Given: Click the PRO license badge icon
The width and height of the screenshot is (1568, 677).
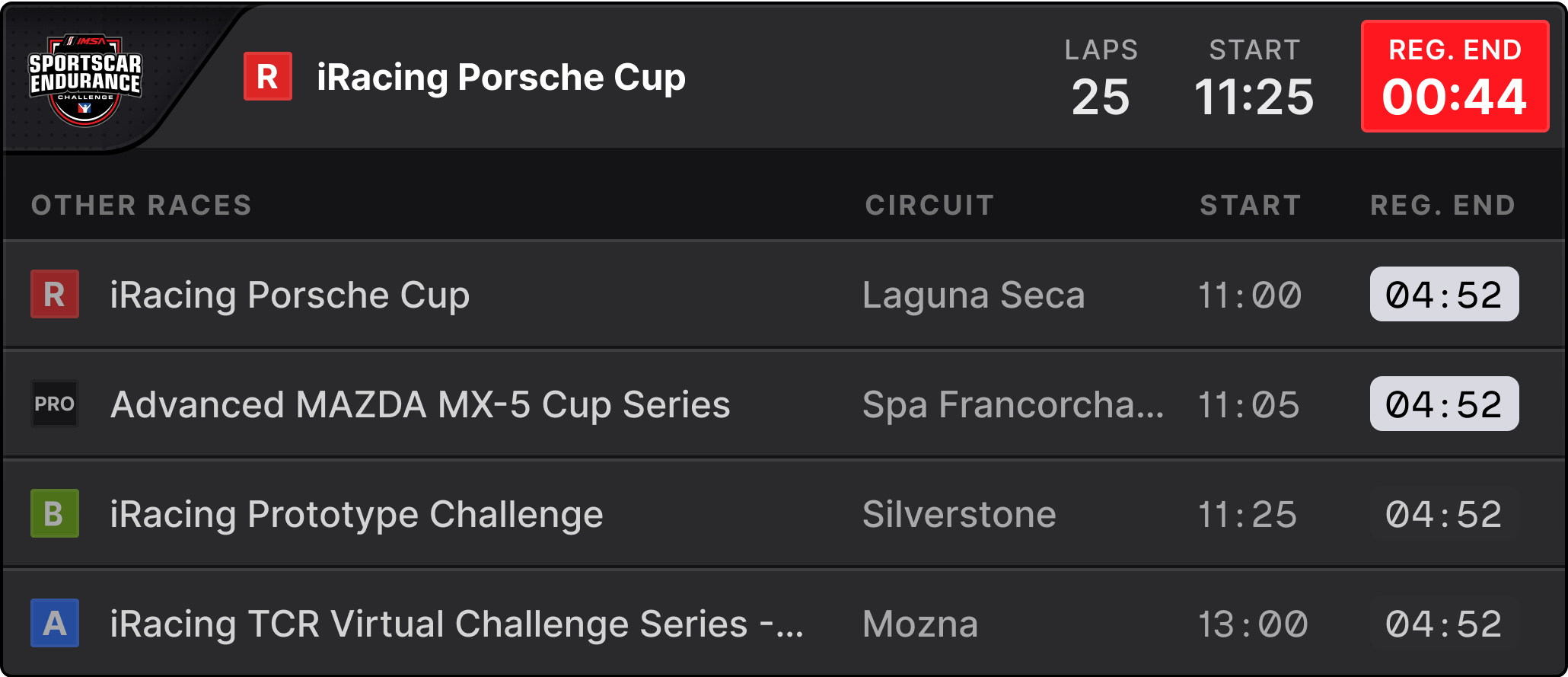Looking at the screenshot, I should click(55, 404).
